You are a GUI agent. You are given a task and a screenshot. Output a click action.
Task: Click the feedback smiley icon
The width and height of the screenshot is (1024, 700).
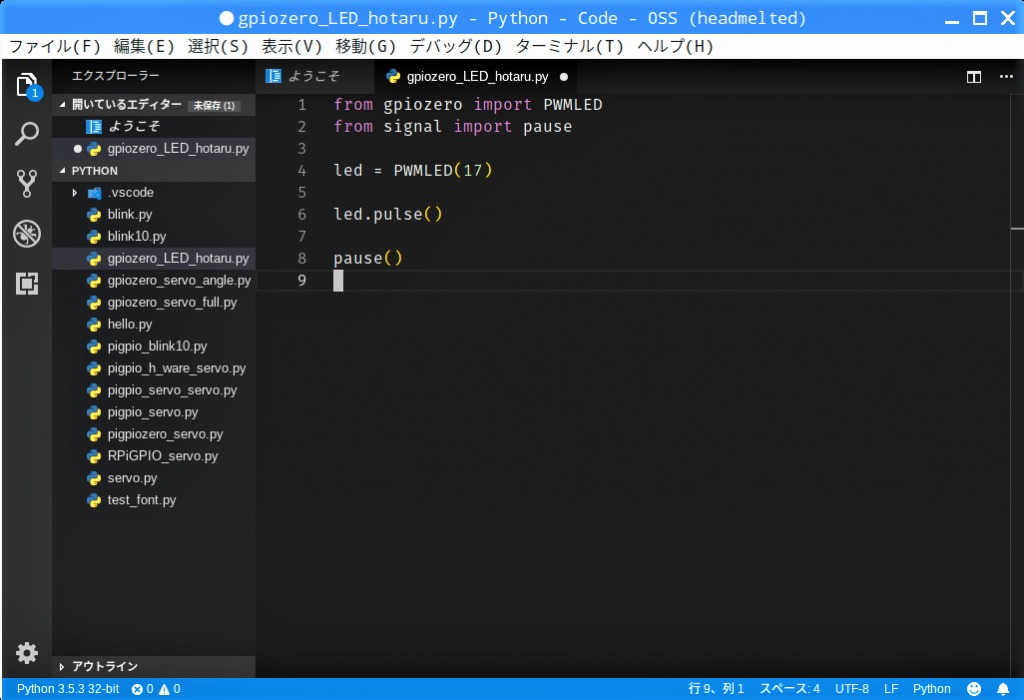click(974, 689)
